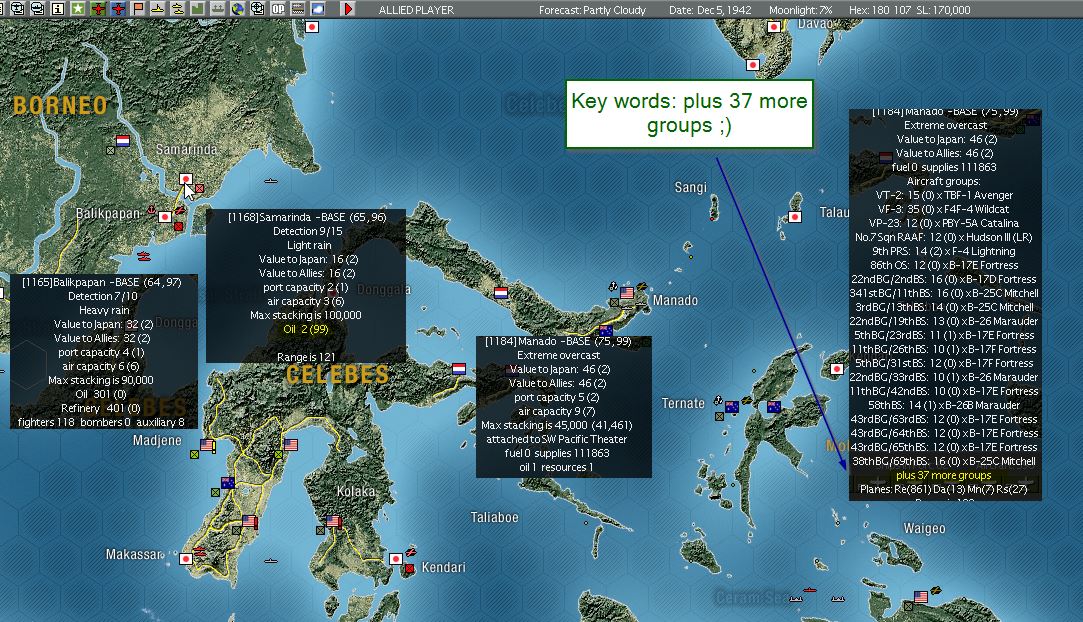Click the information 'i' toolbar icon
The height and width of the screenshot is (622, 1083).
coord(58,9)
